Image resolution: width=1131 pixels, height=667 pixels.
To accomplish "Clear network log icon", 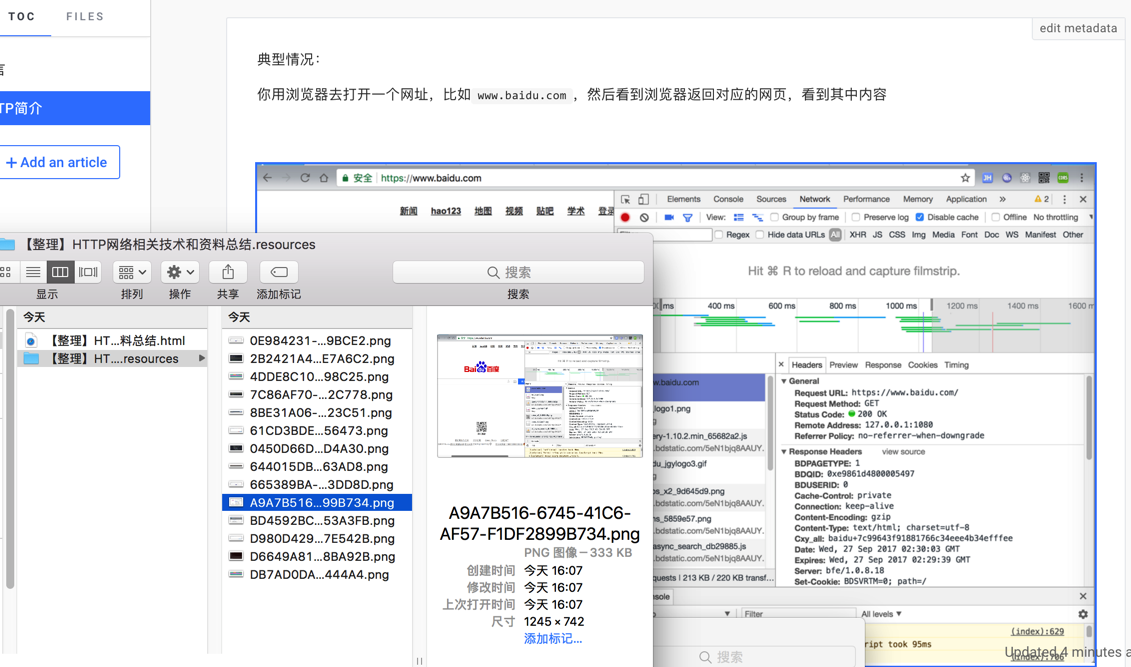I will pyautogui.click(x=644, y=217).
